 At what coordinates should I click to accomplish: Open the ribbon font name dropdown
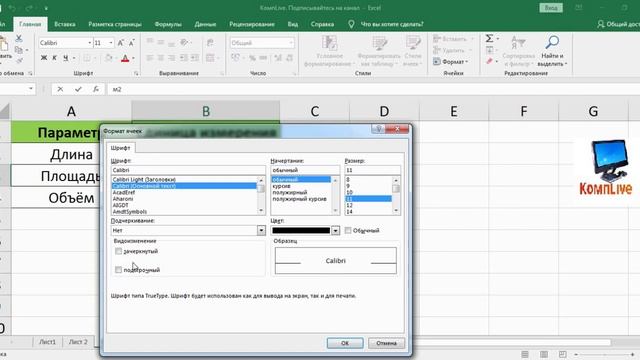[x=89, y=43]
